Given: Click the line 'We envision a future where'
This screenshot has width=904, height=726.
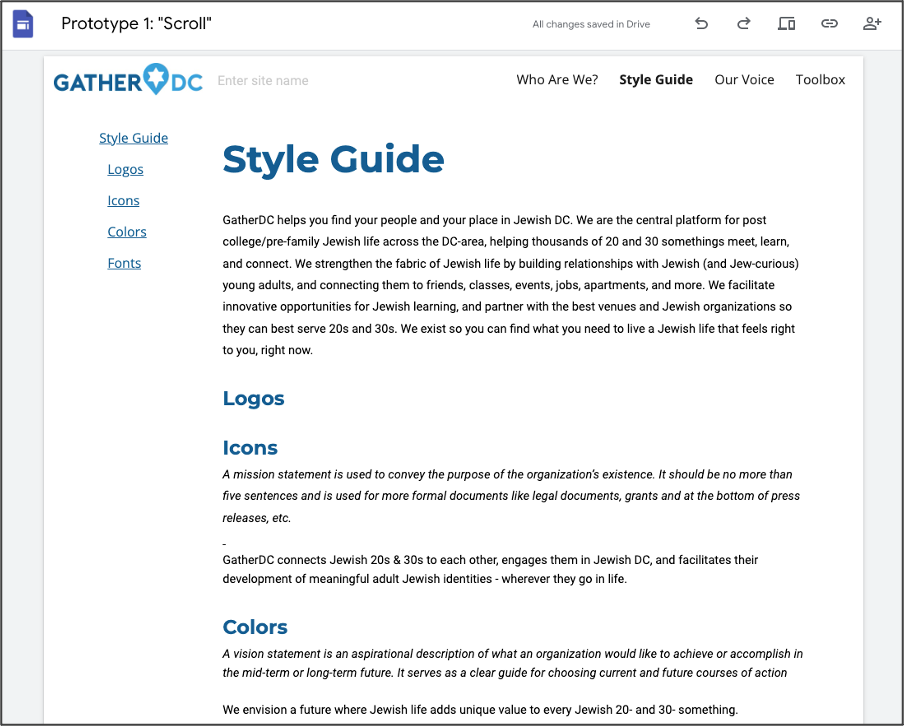Looking at the screenshot, I should tap(480, 710).
